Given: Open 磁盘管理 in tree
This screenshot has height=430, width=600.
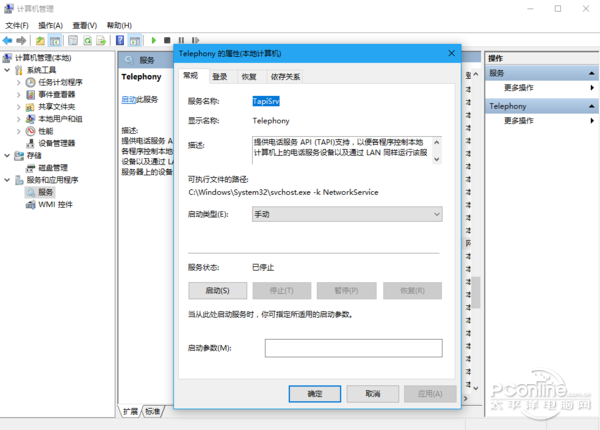Looking at the screenshot, I should pos(53,168).
